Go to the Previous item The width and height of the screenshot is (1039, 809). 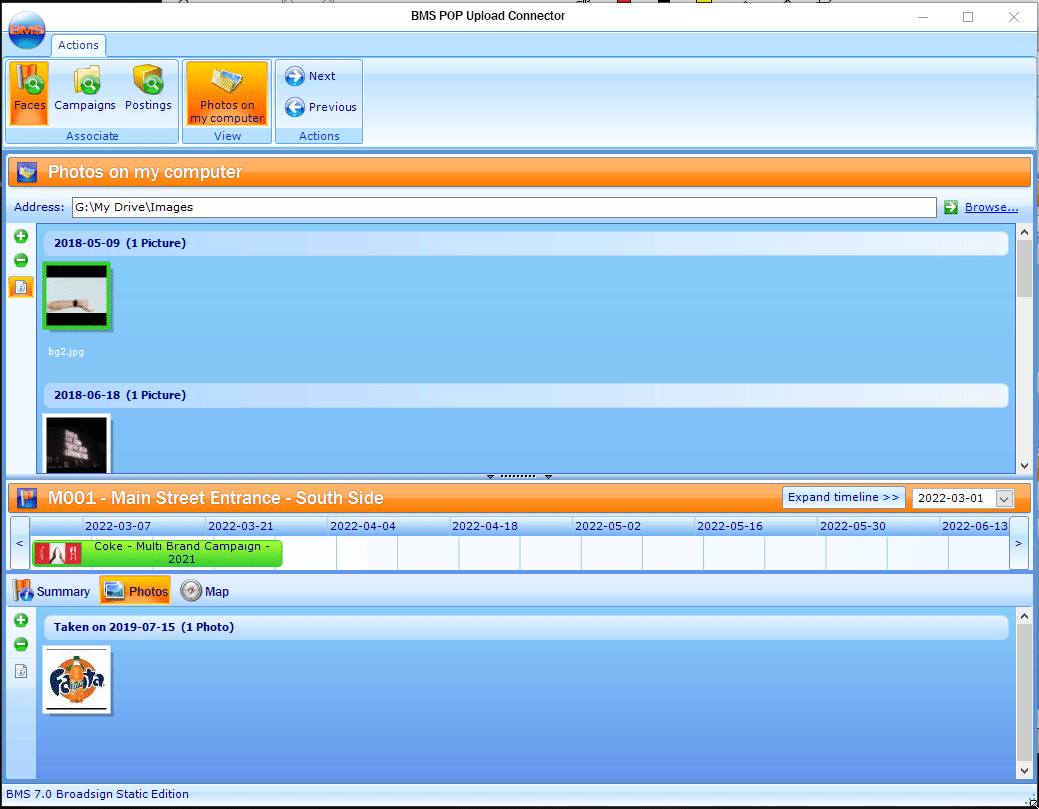pyautogui.click(x=321, y=107)
